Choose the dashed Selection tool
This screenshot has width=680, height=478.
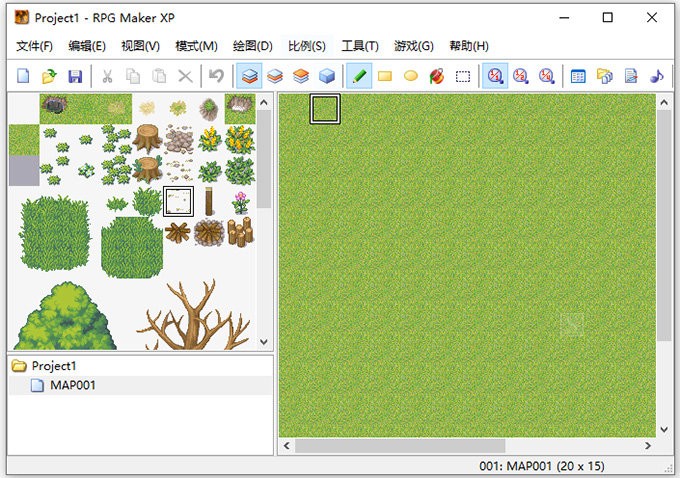point(462,76)
